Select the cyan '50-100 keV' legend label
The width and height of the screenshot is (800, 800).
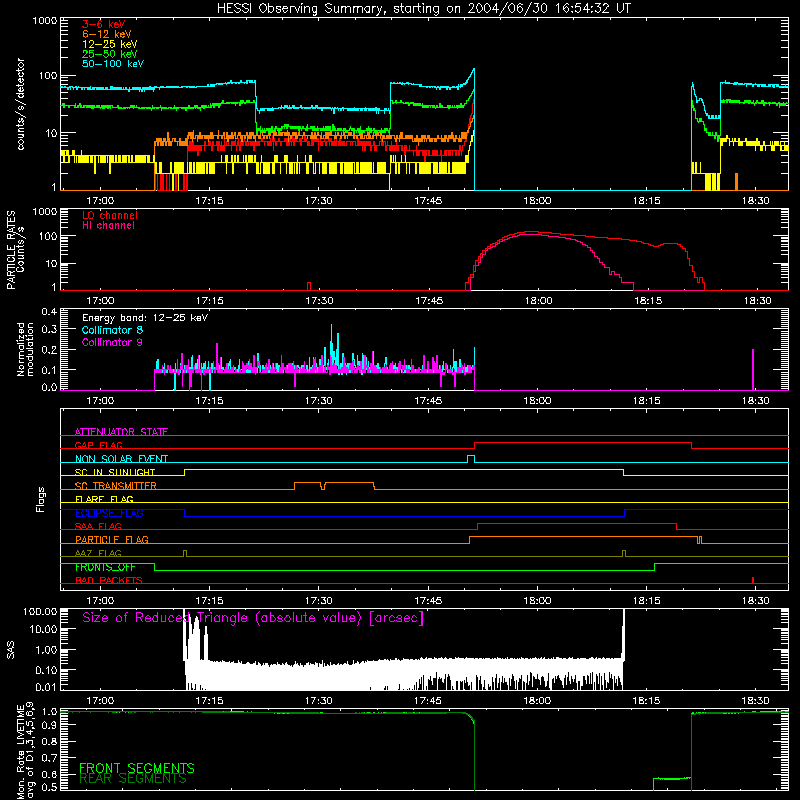[x=113, y=64]
